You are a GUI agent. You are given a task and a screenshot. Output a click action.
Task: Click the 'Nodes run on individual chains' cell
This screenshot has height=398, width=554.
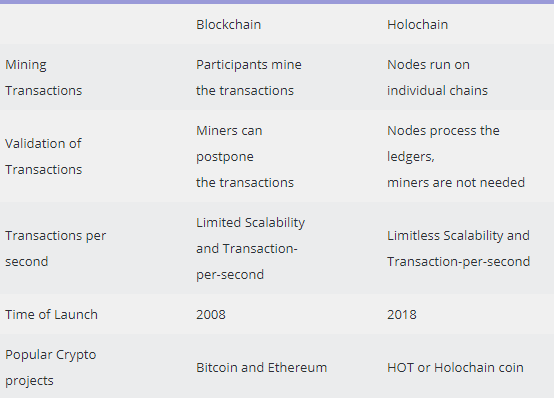click(437, 77)
